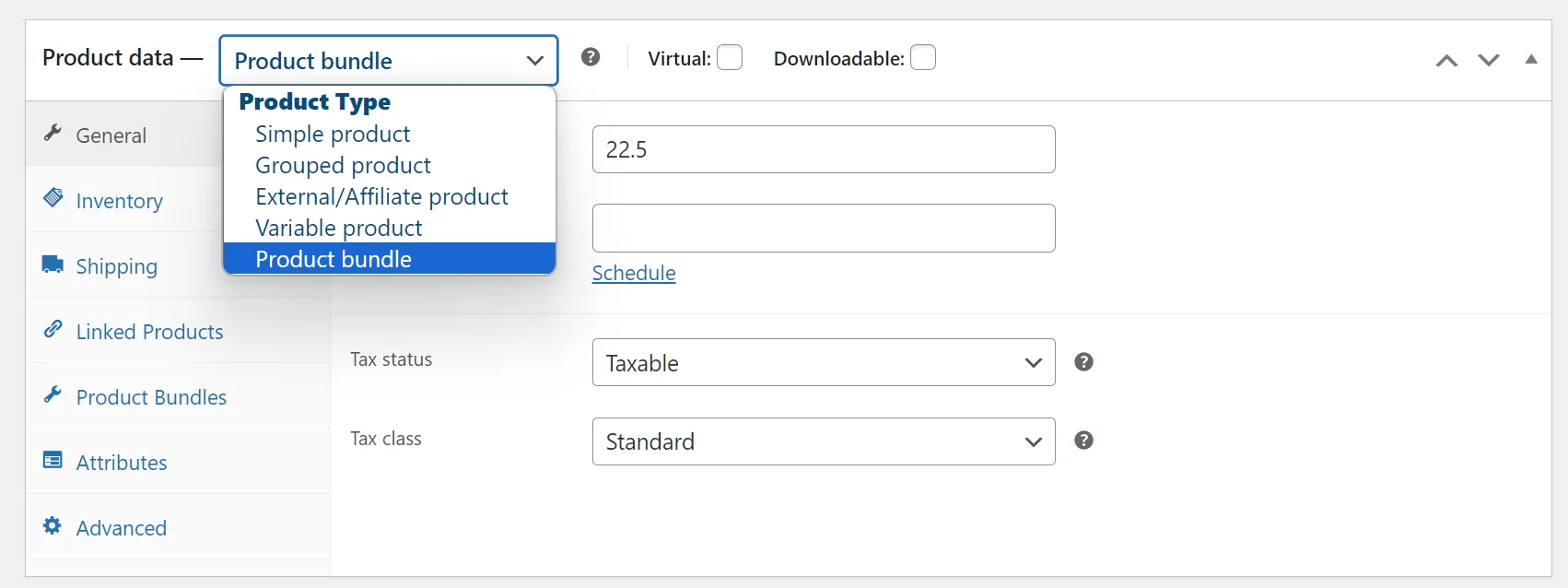Click the Schedule link
Viewport: 1568px width, 588px height.
point(634,273)
